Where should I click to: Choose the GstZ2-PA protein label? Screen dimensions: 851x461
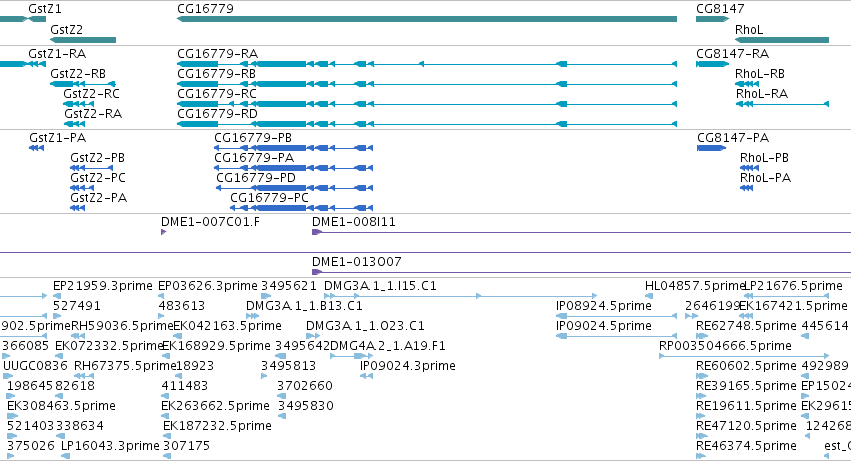click(98, 198)
